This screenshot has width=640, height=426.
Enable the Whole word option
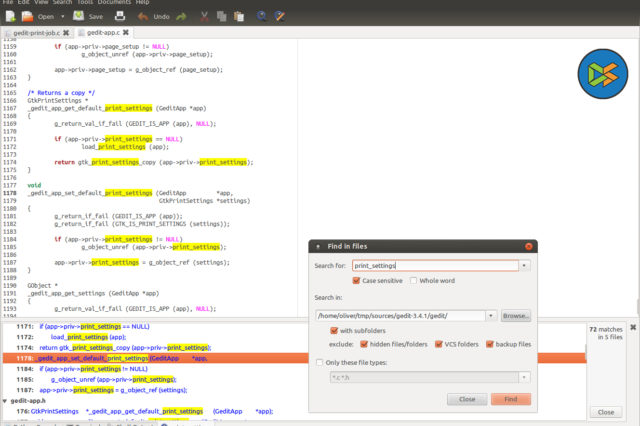(412, 281)
